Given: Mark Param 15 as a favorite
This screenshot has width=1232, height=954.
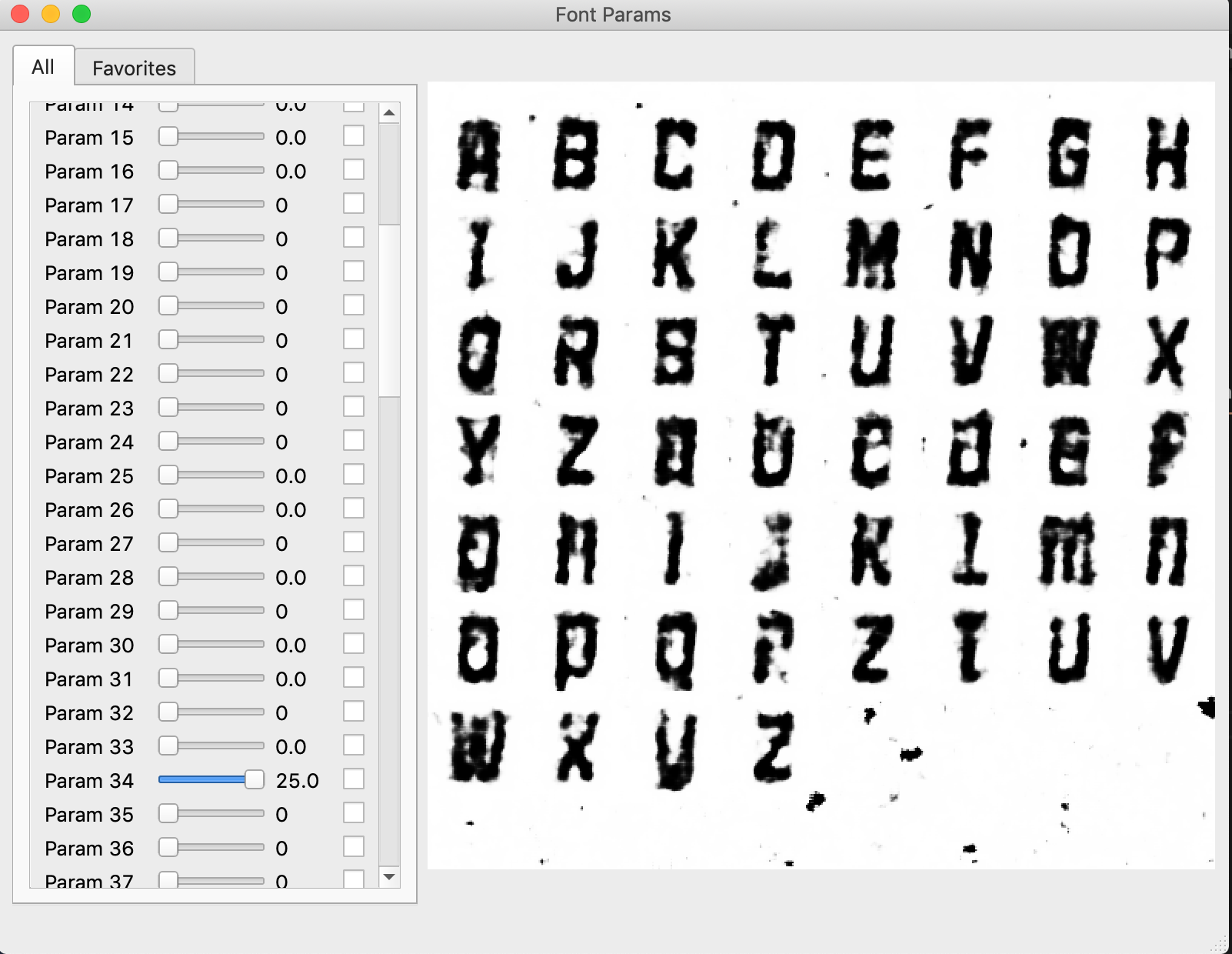Looking at the screenshot, I should (354, 135).
